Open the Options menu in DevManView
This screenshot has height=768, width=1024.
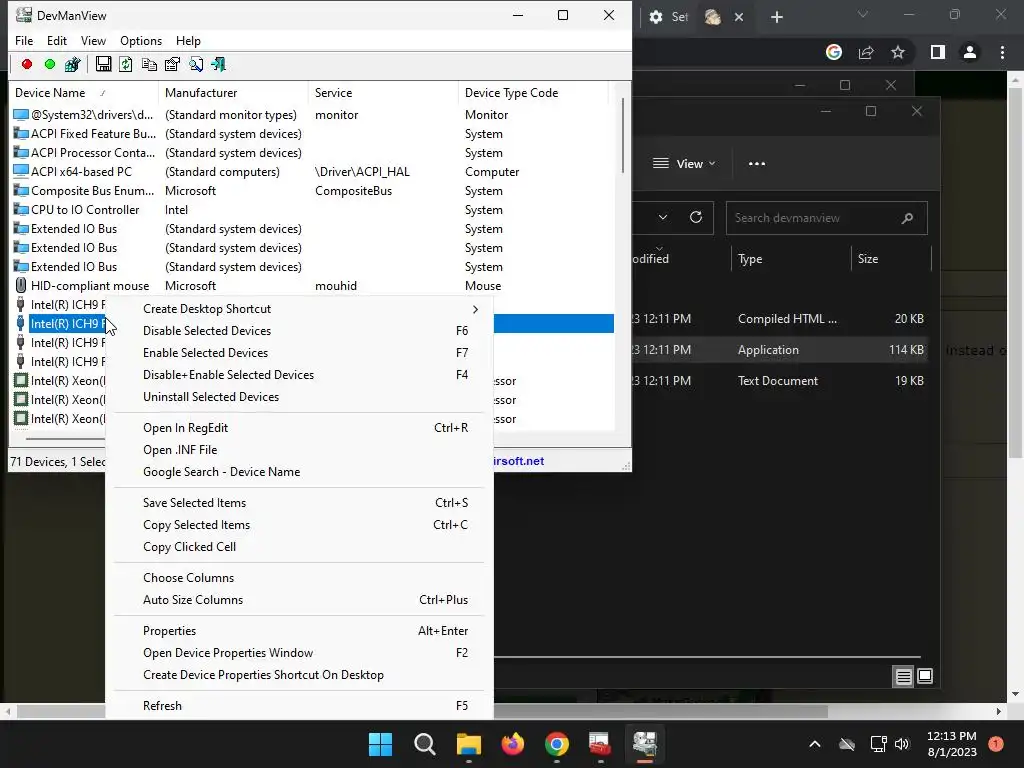click(x=141, y=40)
